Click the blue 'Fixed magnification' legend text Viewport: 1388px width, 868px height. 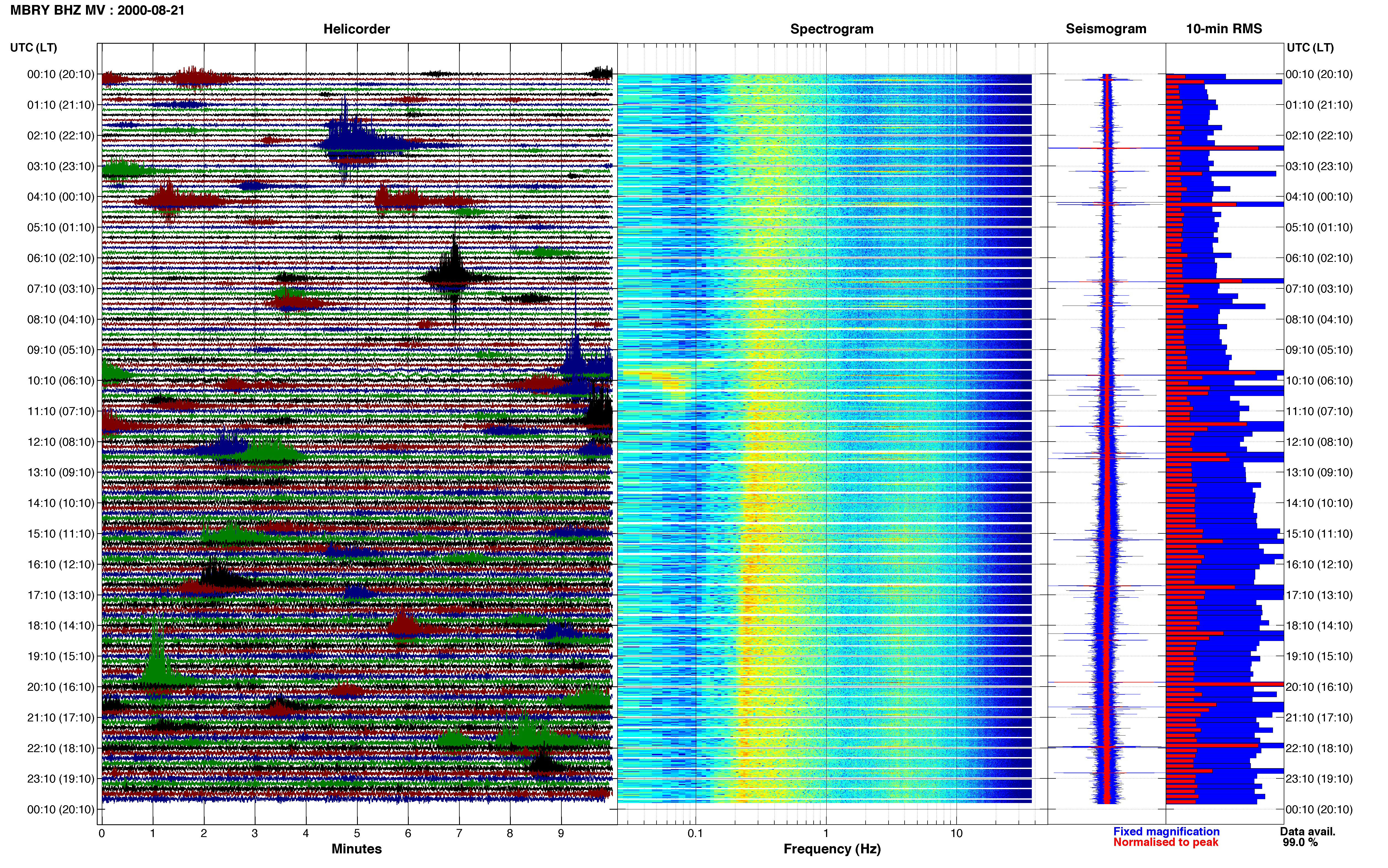click(x=1166, y=831)
